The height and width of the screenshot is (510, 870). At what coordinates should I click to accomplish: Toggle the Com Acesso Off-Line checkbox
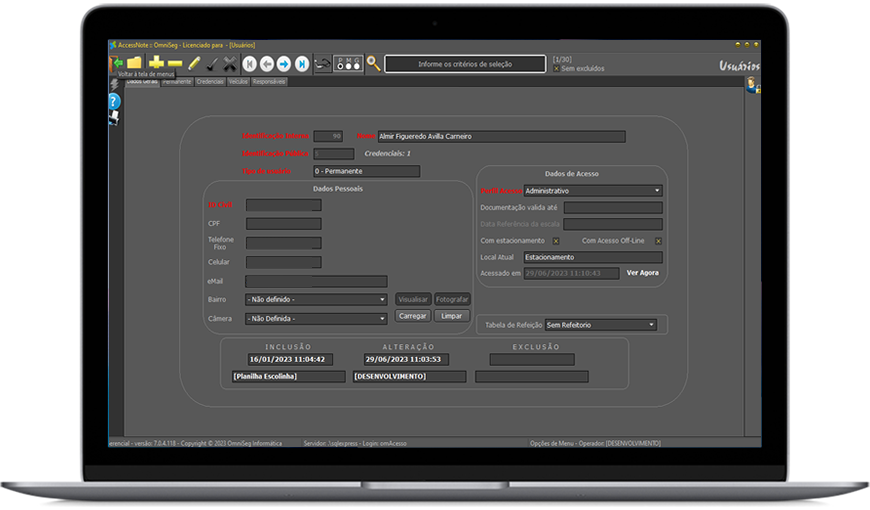(658, 241)
